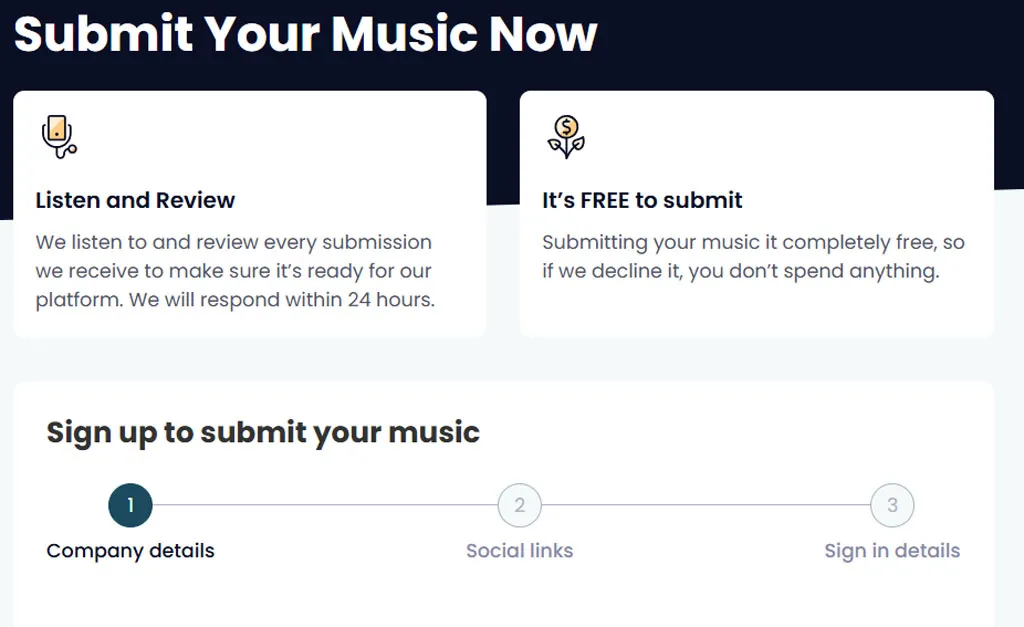Select the It's FREE to submit card
This screenshot has height=627, width=1024.
pos(757,214)
